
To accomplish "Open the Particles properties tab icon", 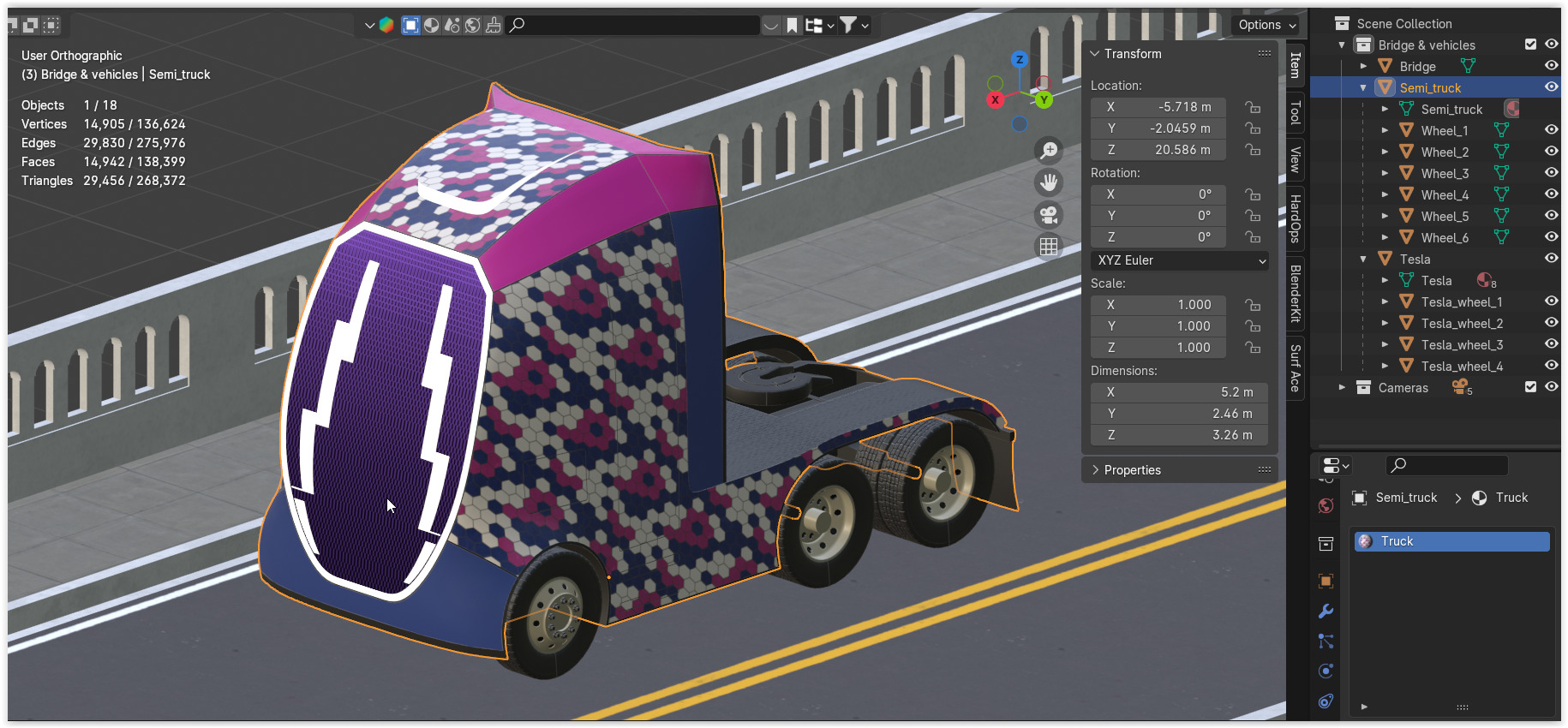I will 1326,641.
